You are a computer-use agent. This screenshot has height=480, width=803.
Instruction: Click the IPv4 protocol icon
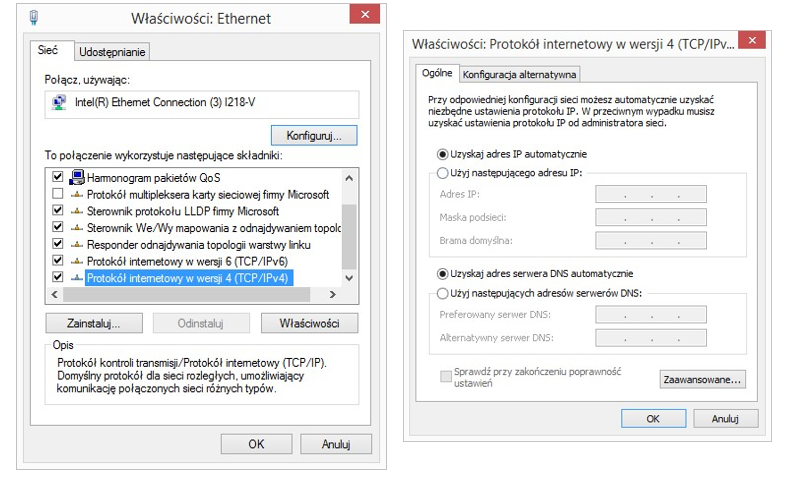[x=76, y=278]
